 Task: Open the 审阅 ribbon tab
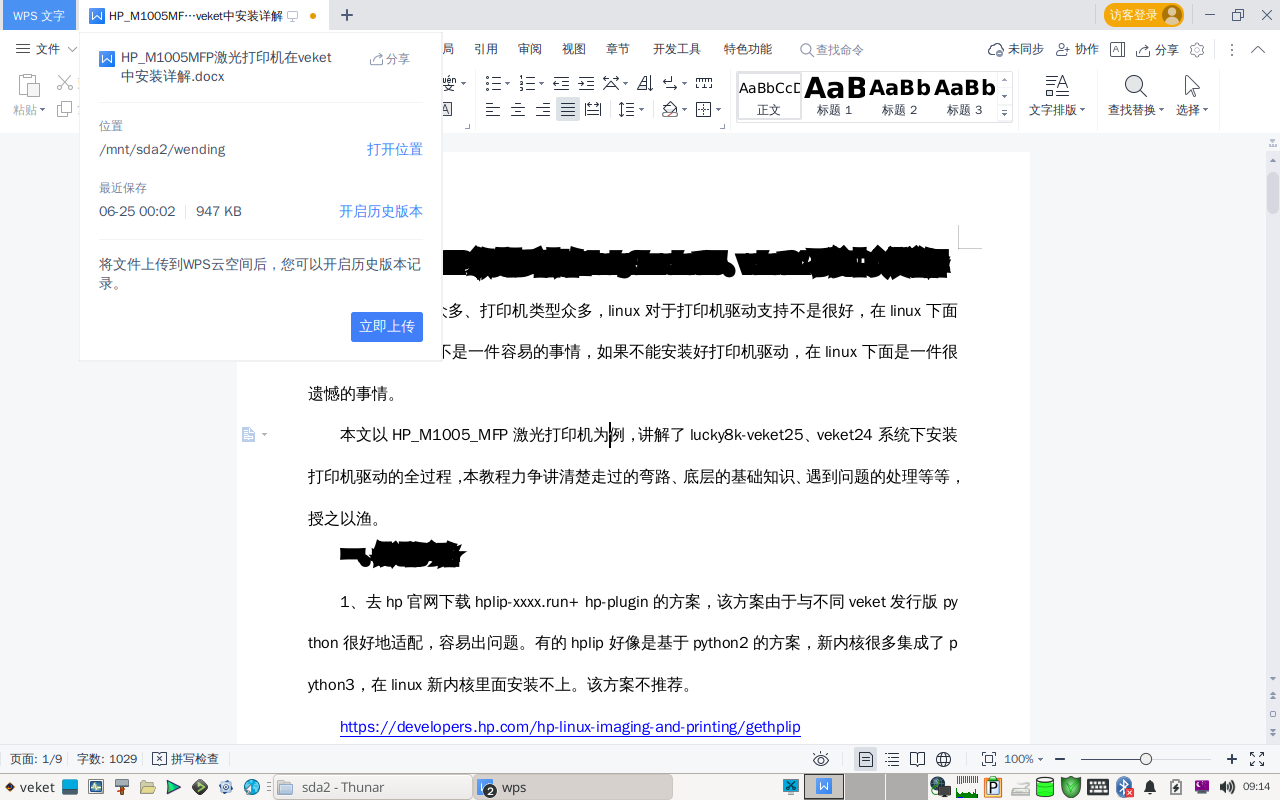pyautogui.click(x=530, y=49)
